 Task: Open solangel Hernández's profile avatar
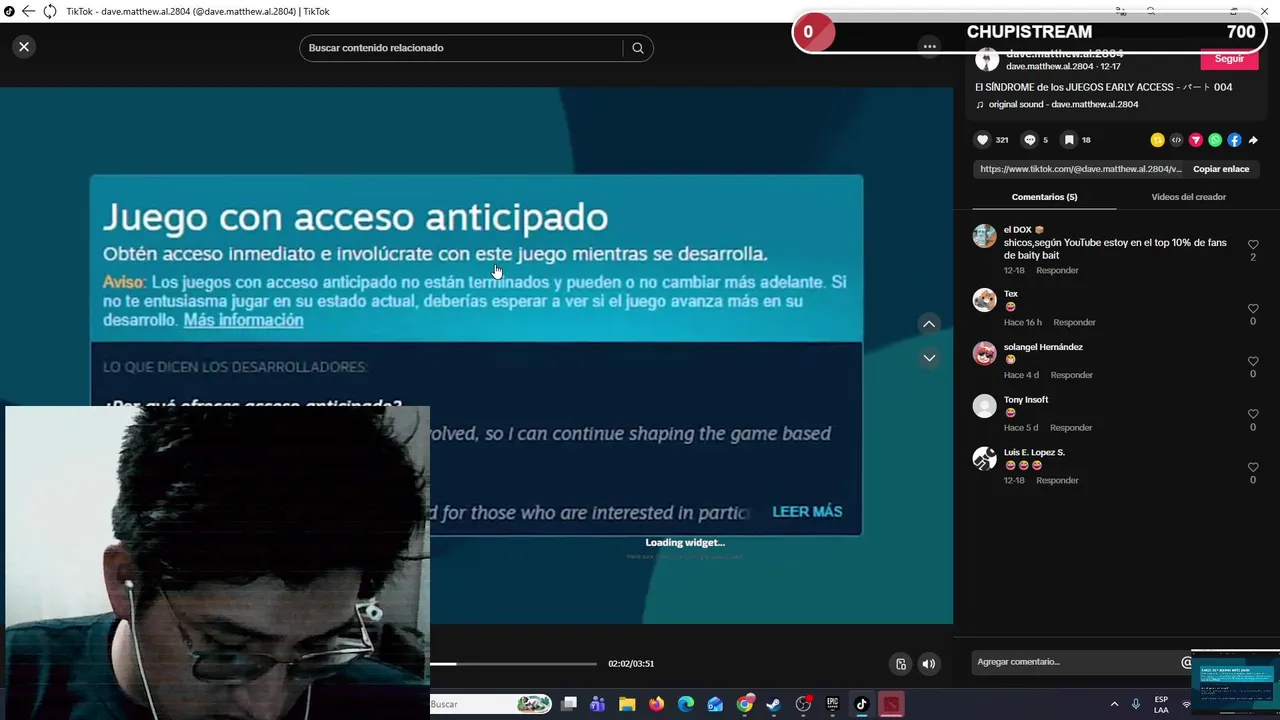pyautogui.click(x=985, y=353)
